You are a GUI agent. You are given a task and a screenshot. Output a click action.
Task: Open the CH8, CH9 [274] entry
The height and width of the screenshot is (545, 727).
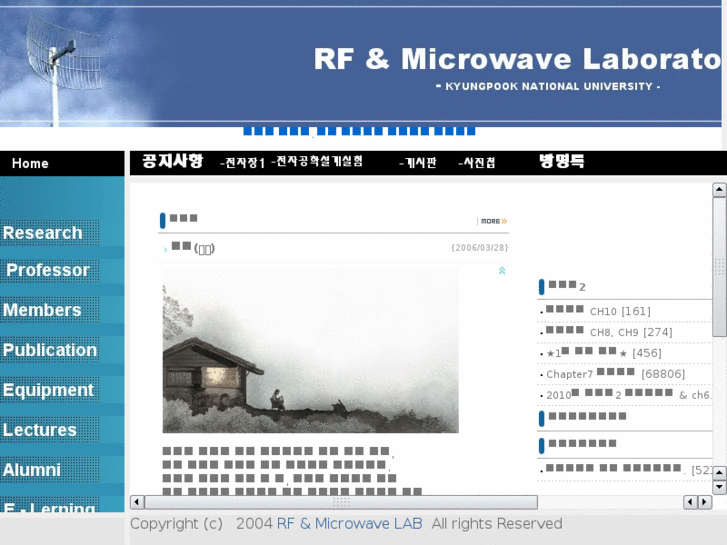click(x=609, y=332)
